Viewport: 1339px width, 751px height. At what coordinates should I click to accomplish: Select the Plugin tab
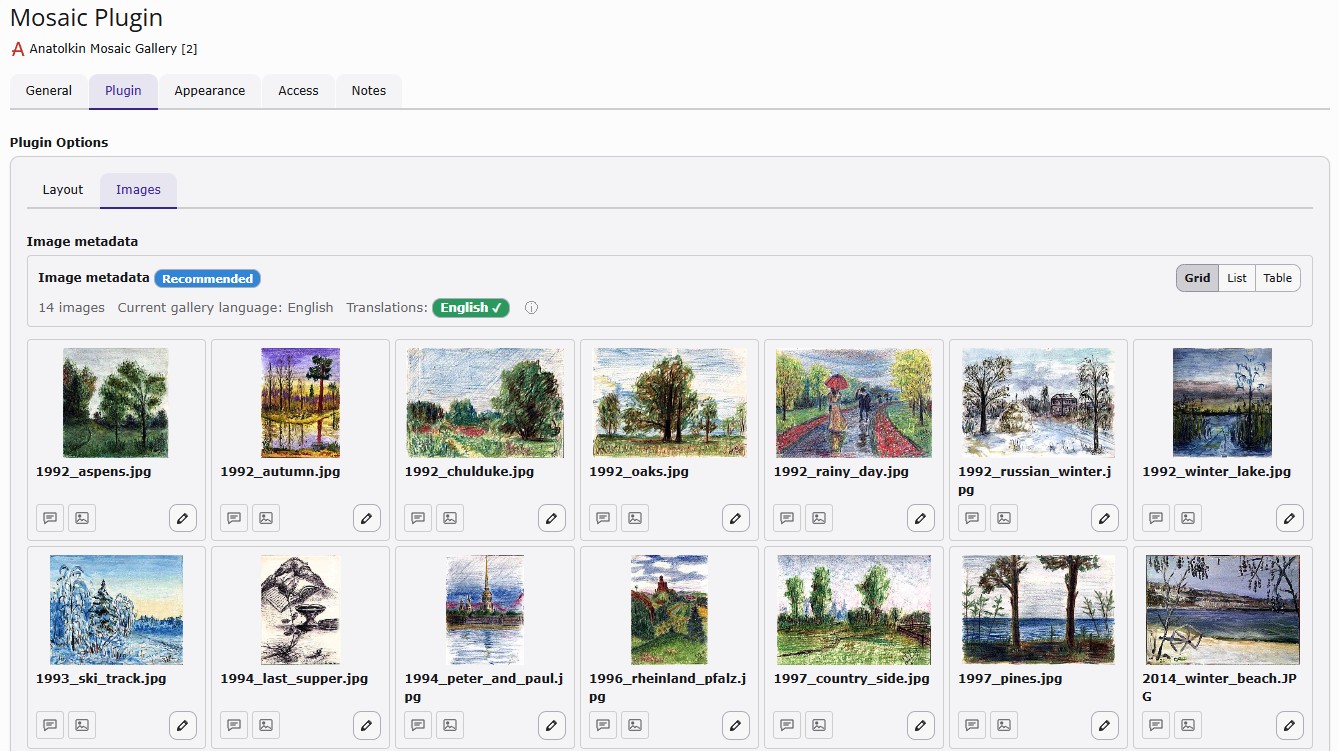point(123,91)
